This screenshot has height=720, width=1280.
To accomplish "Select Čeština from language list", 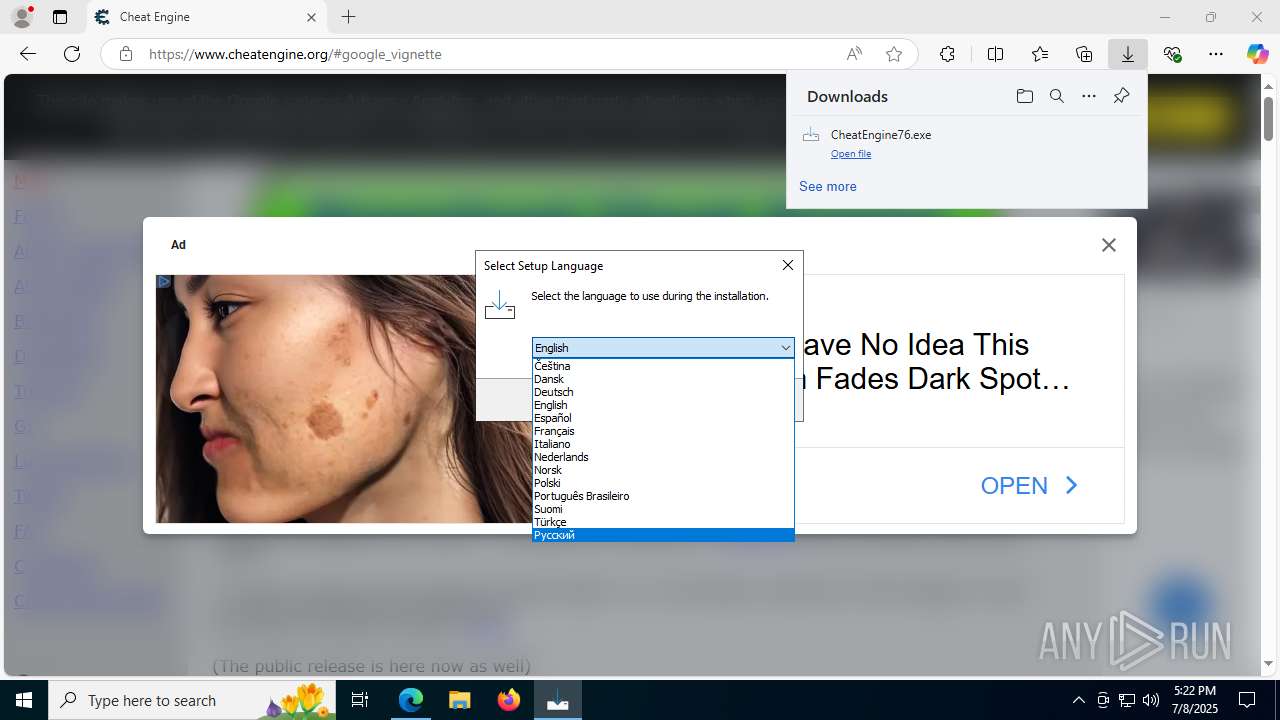I will [663, 366].
